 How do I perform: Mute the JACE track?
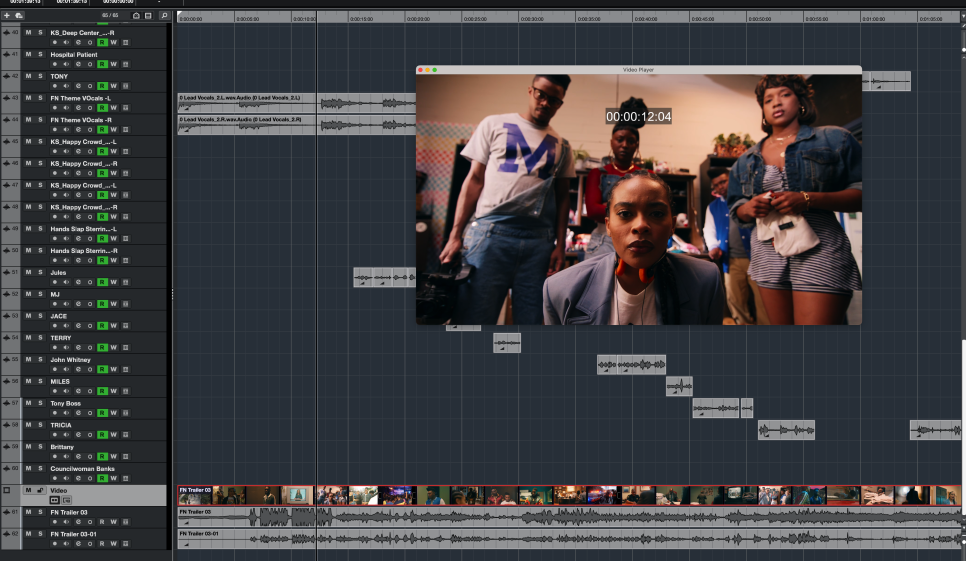tap(28, 316)
